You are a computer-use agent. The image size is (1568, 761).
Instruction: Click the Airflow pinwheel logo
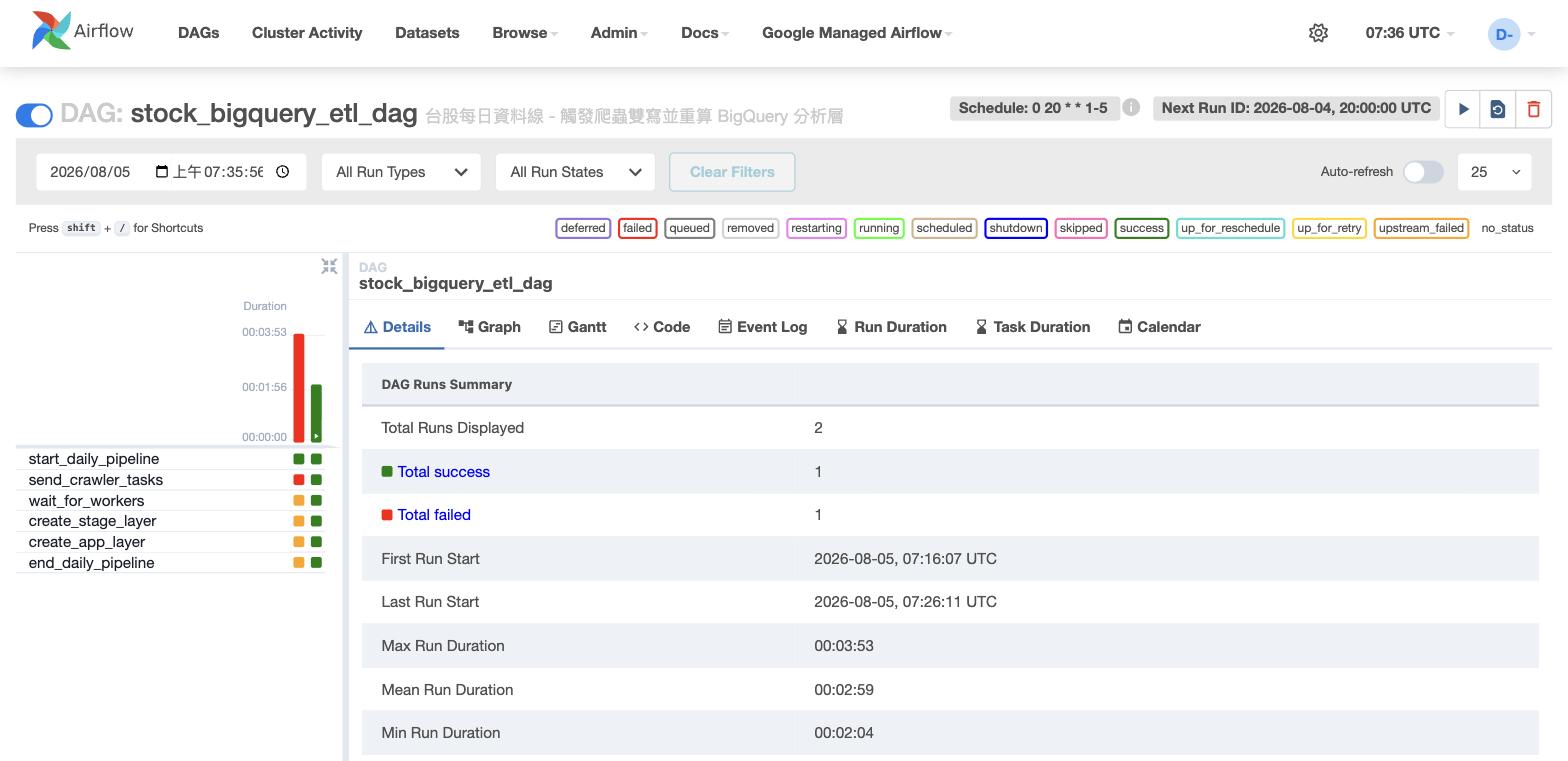click(51, 31)
